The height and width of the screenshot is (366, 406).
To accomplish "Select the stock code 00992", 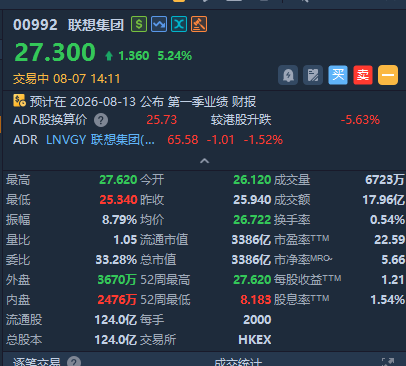I will pyautogui.click(x=35, y=25).
